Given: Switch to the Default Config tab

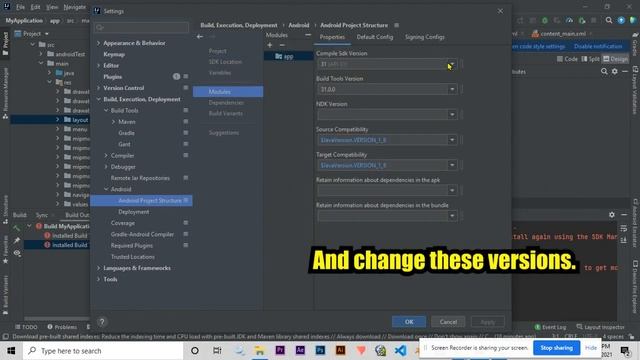Looking at the screenshot, I should pos(375,37).
